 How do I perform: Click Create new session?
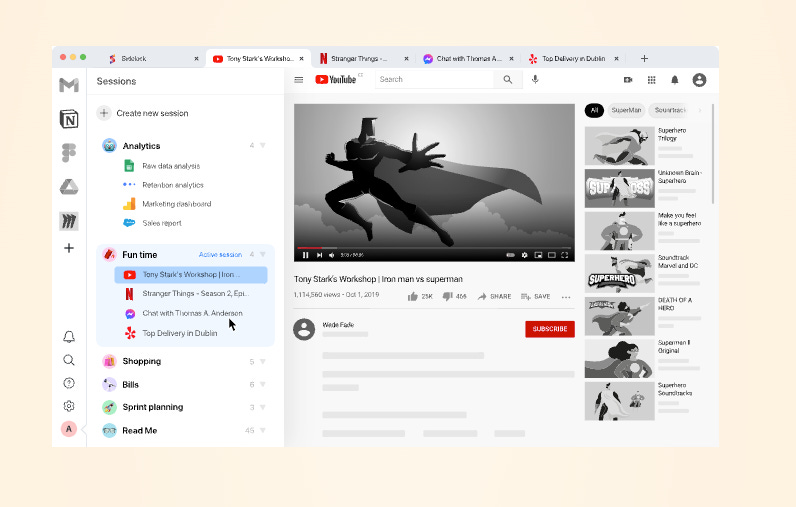coord(143,113)
